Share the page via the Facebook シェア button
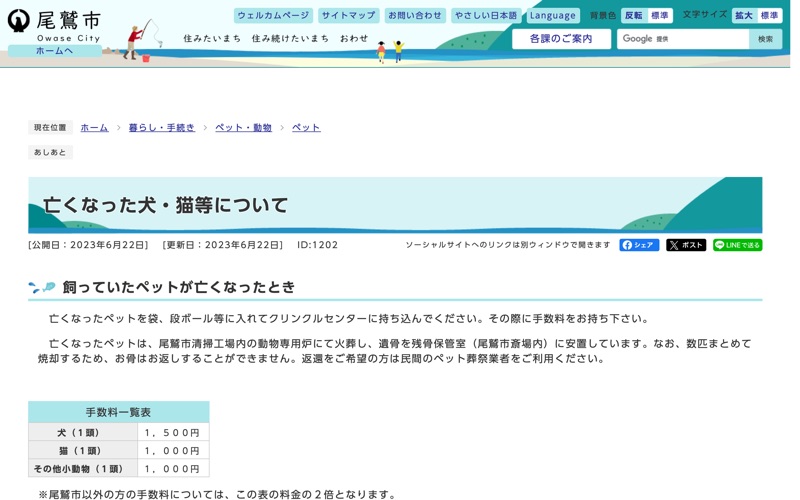Image resolution: width=800 pixels, height=500 pixels. (x=639, y=245)
